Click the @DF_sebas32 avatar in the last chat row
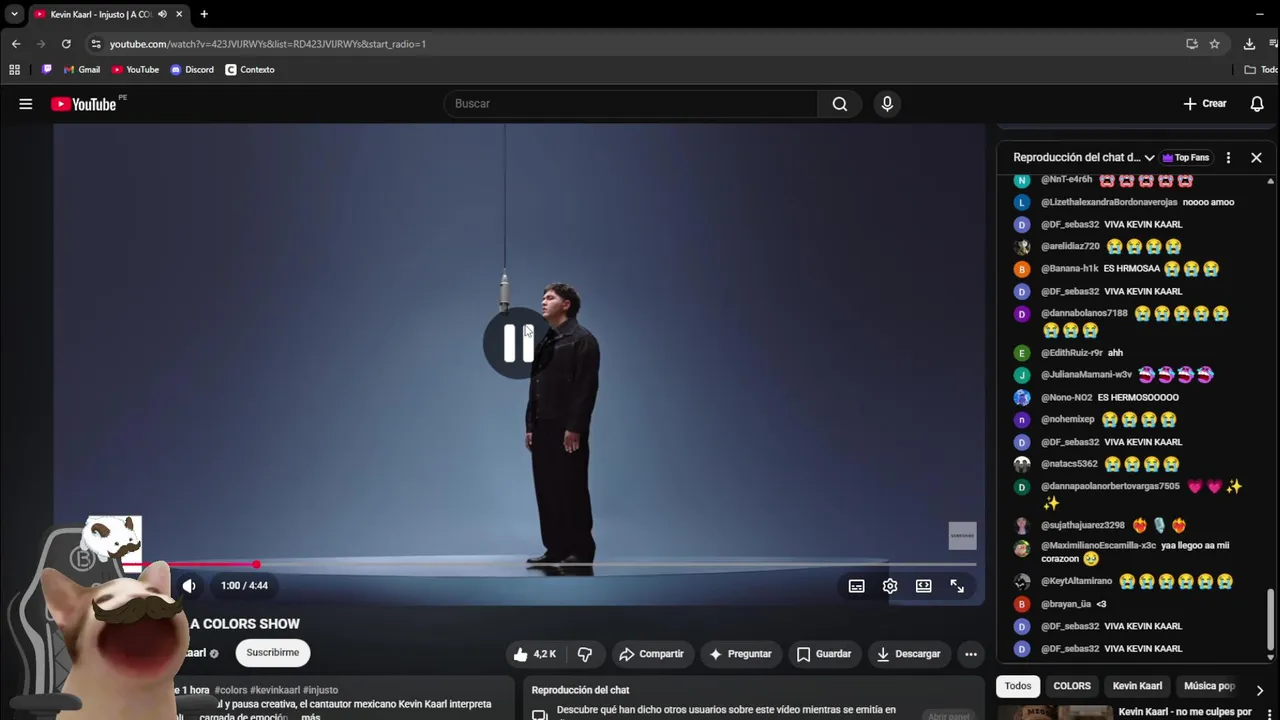The image size is (1280, 720). (x=1021, y=649)
